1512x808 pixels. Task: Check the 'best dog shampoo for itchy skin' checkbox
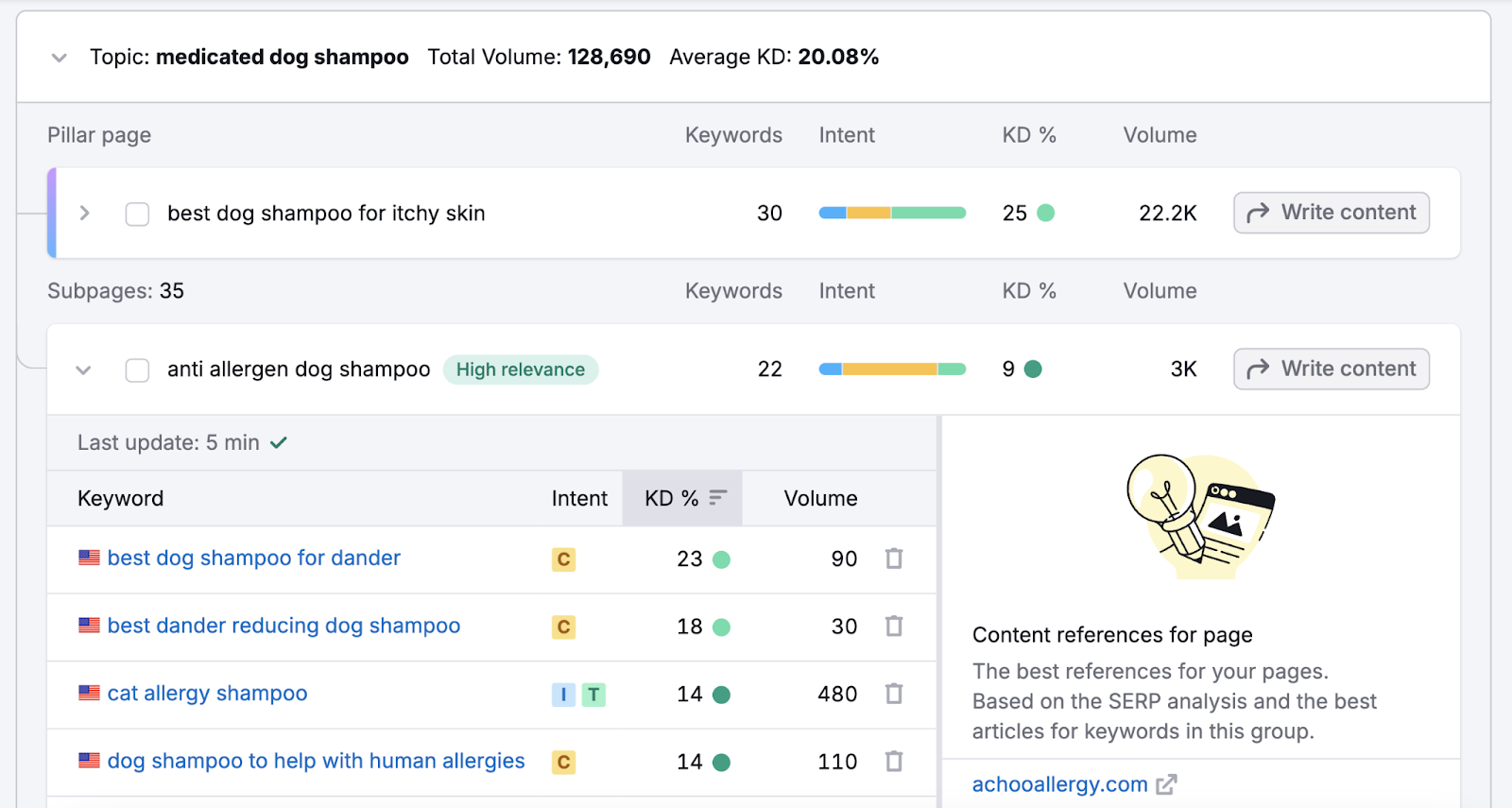[138, 214]
